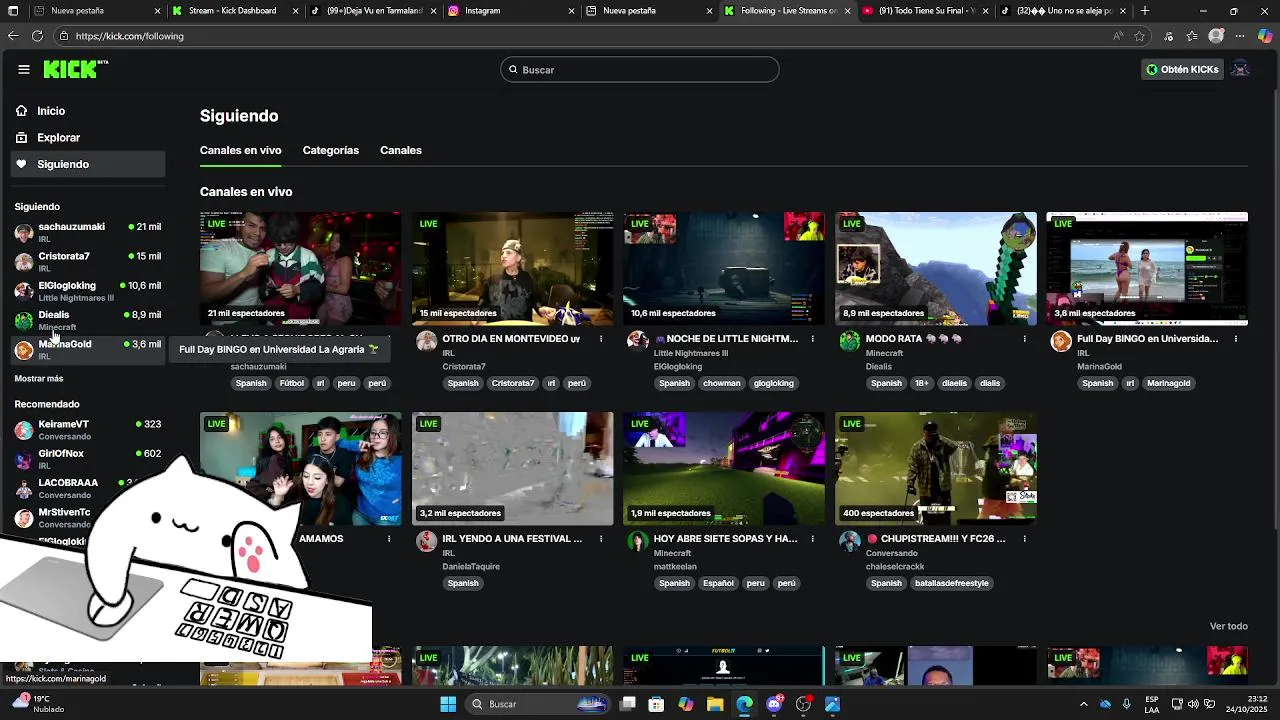This screenshot has width=1280, height=720.
Task: Open ElGlogloking channel in sidebar
Action: [x=88, y=290]
